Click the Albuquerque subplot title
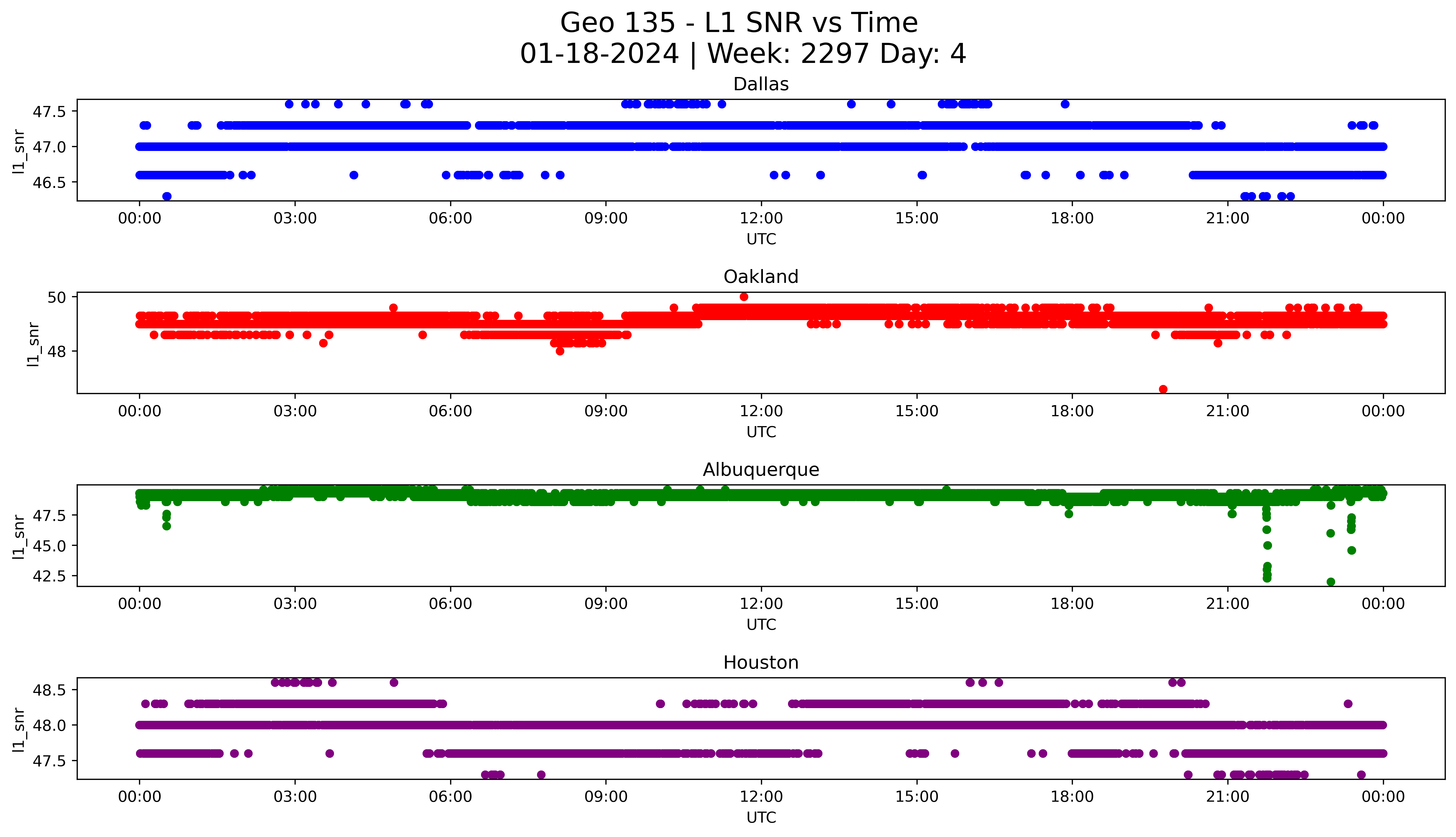This screenshot has height=837, width=1456. click(x=760, y=470)
